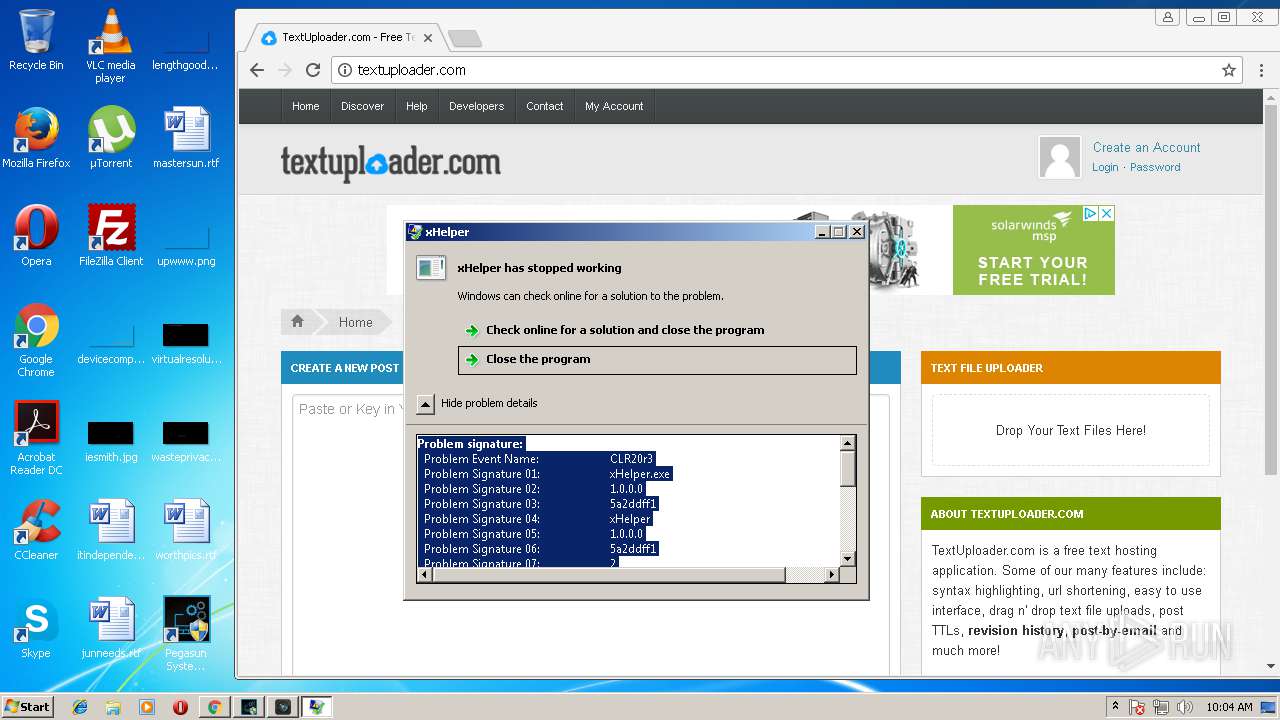Image resolution: width=1280 pixels, height=720 pixels.
Task: Click Opera icon in taskbar
Action: (x=181, y=707)
